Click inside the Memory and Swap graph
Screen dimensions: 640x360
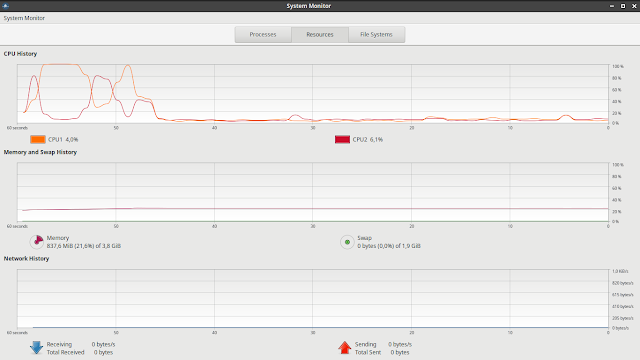click(313, 192)
